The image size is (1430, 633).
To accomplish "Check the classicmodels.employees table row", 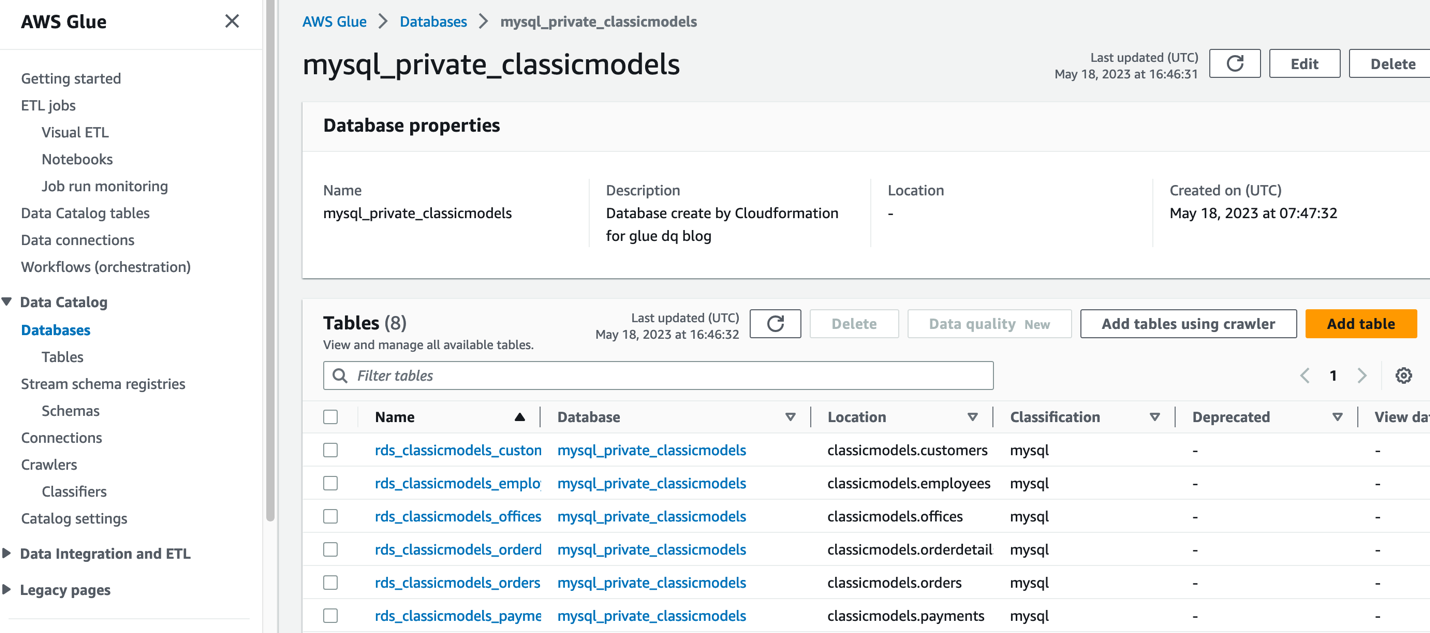I will pyautogui.click(x=331, y=483).
